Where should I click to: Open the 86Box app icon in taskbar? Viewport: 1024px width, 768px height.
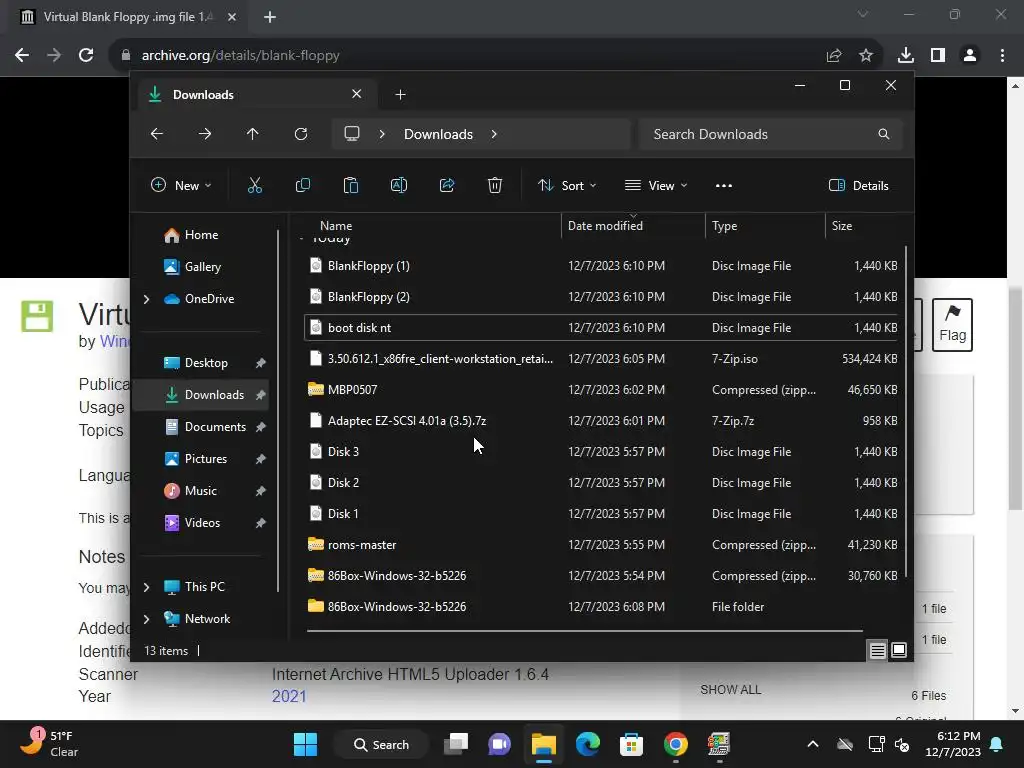pos(718,744)
